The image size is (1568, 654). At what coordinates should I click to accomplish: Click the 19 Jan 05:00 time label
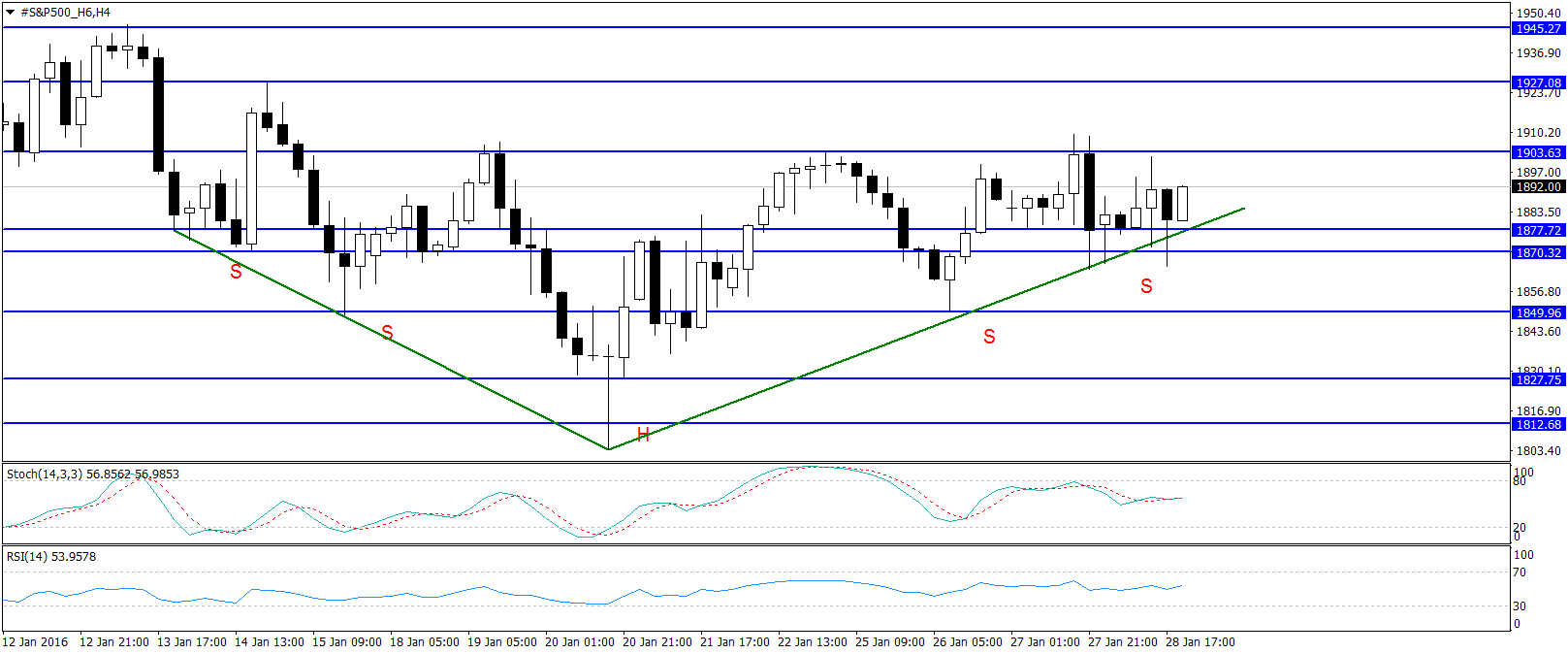tap(502, 642)
